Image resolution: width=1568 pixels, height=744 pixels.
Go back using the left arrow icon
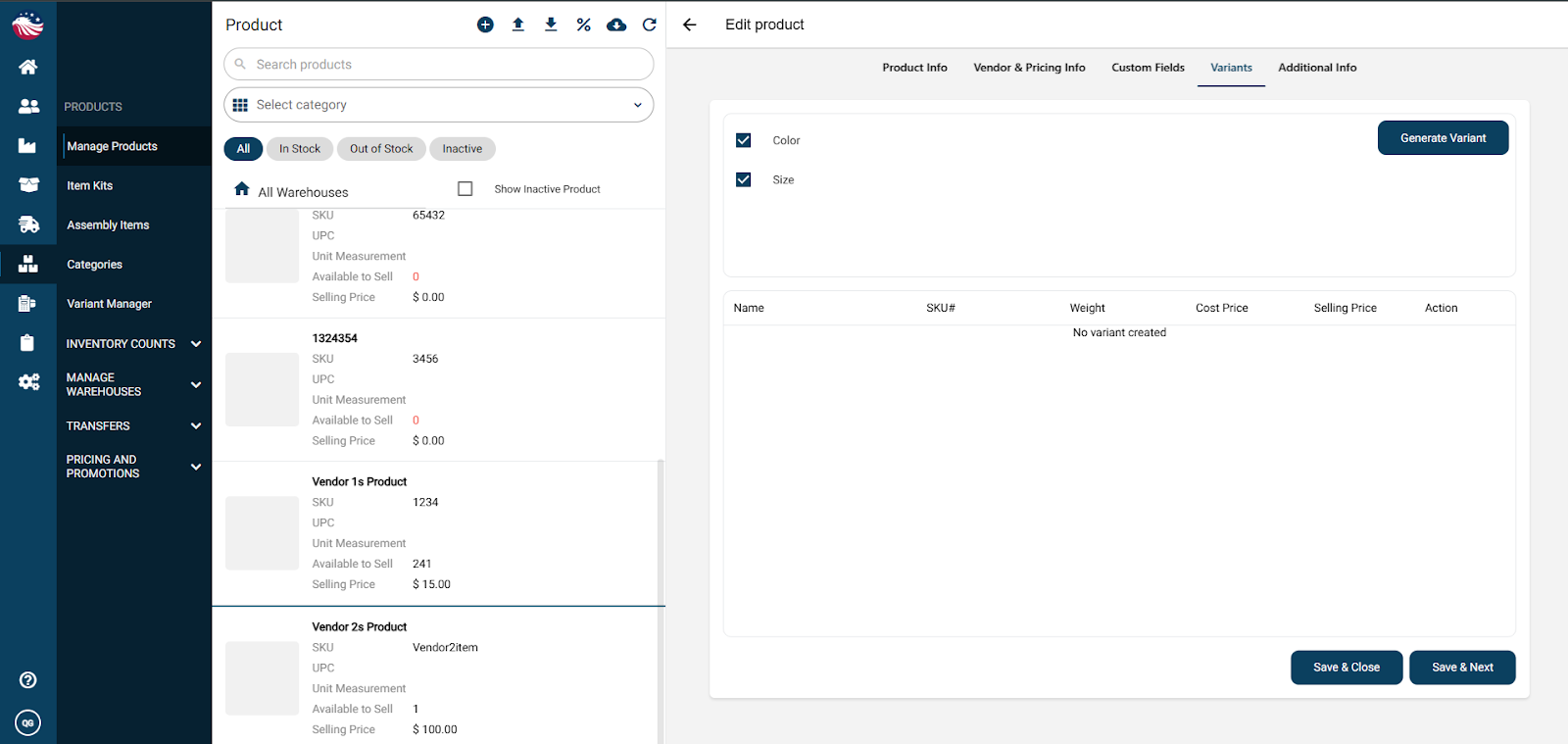point(690,25)
